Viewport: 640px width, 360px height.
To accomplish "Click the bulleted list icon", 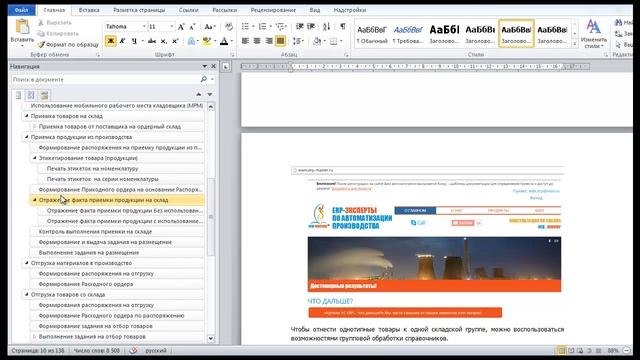I will pyautogui.click(x=245, y=27).
